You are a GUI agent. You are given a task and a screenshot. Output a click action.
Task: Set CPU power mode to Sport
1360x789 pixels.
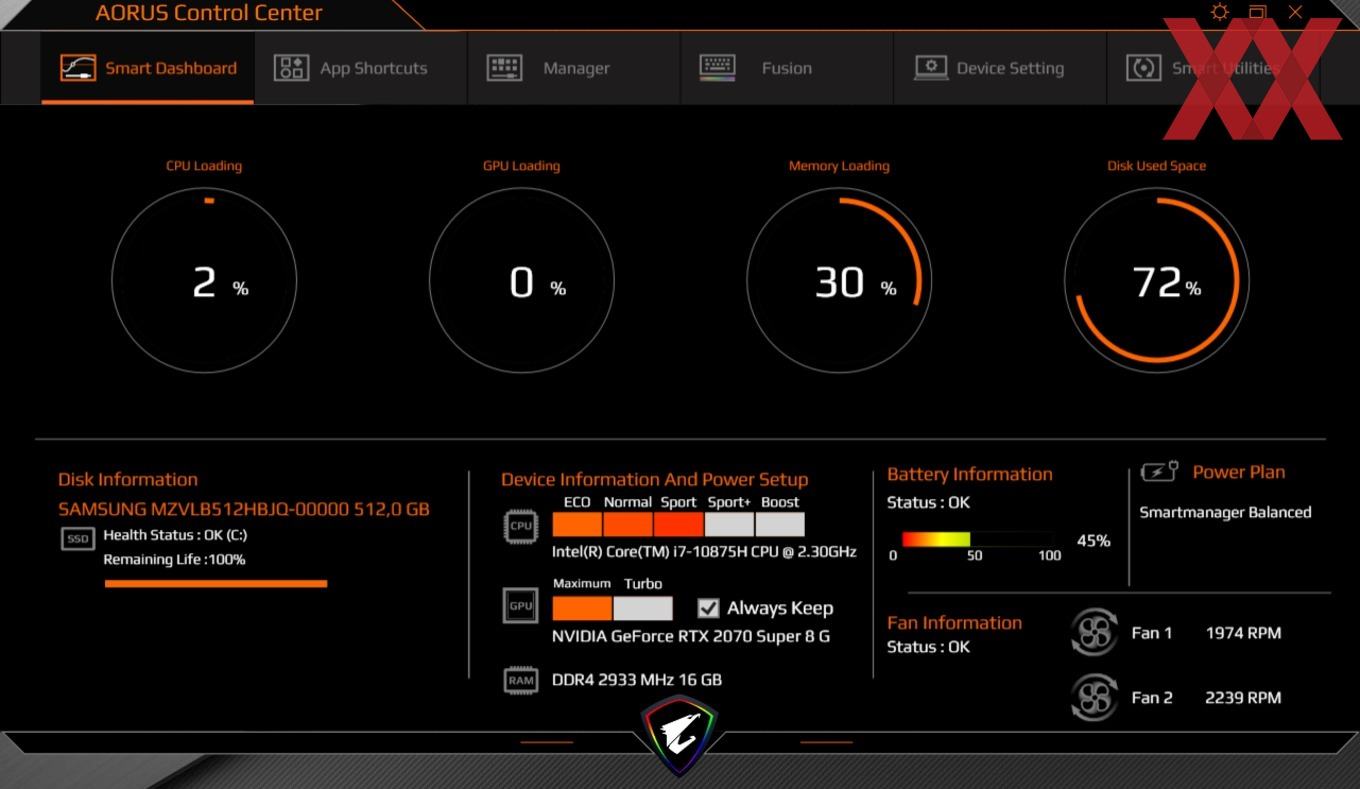point(679,524)
